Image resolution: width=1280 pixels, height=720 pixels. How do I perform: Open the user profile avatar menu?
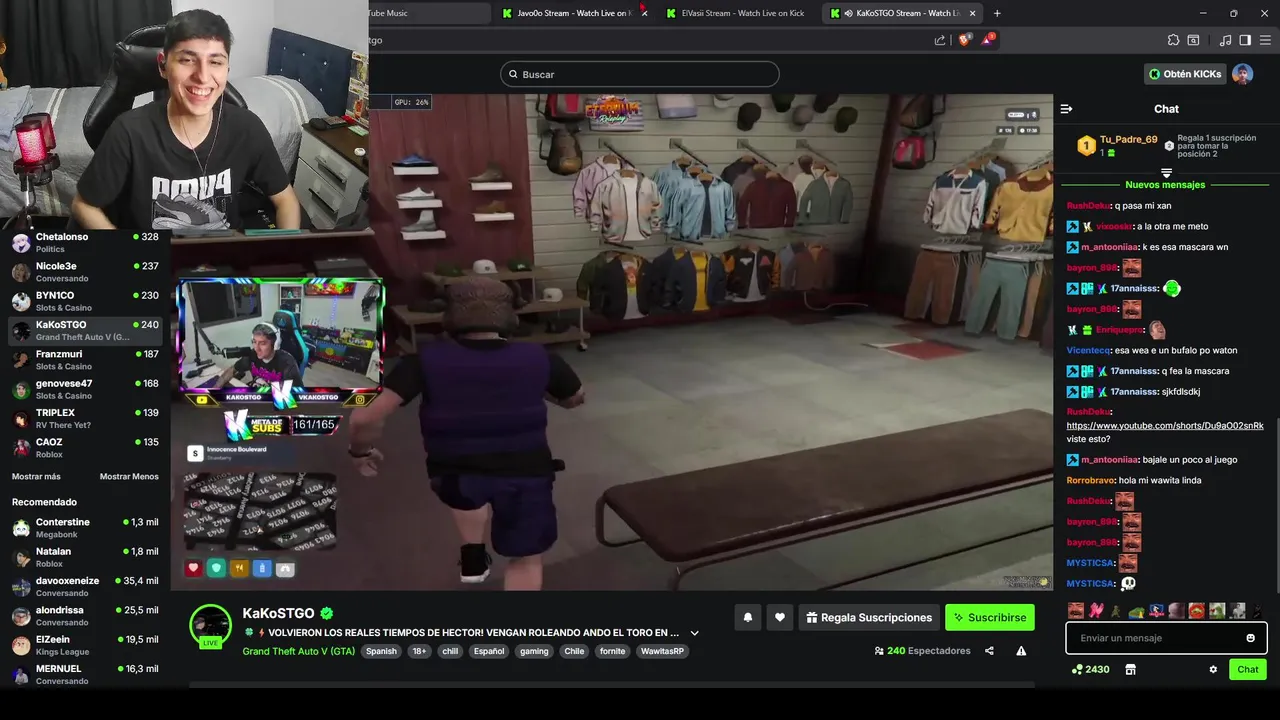(x=1242, y=74)
